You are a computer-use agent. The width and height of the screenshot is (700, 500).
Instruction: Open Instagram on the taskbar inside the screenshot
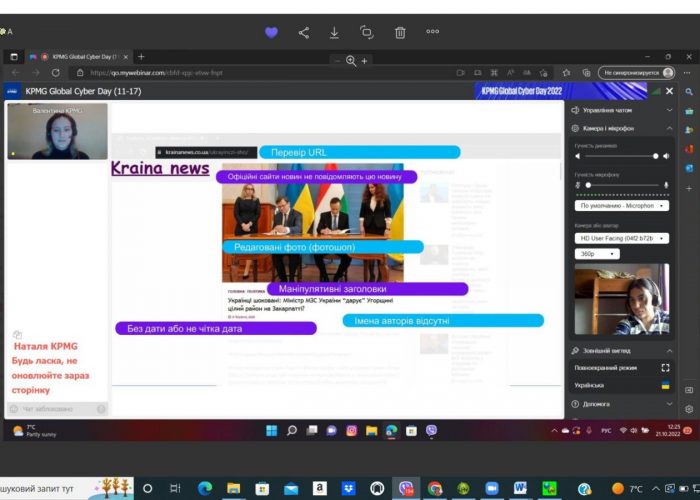point(351,430)
